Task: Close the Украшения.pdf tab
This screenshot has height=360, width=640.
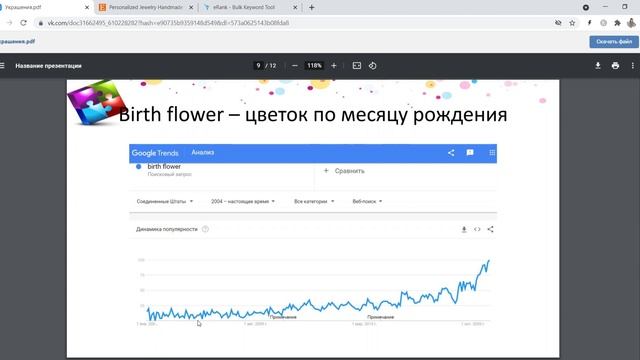Action: [x=87, y=7]
